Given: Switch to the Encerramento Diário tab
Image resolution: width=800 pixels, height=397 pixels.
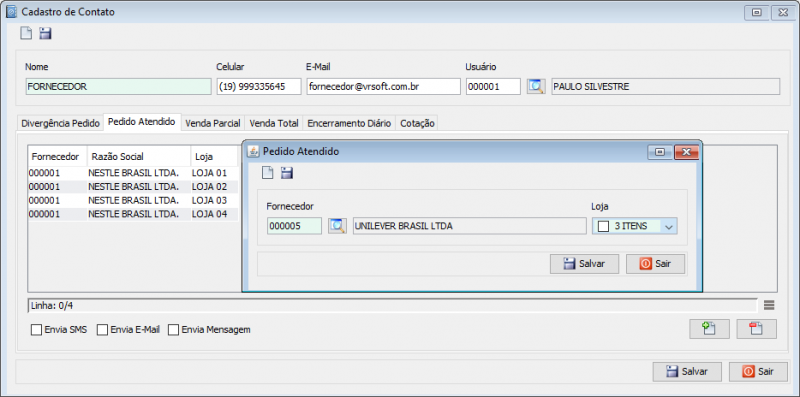Looking at the screenshot, I should click(349, 123).
